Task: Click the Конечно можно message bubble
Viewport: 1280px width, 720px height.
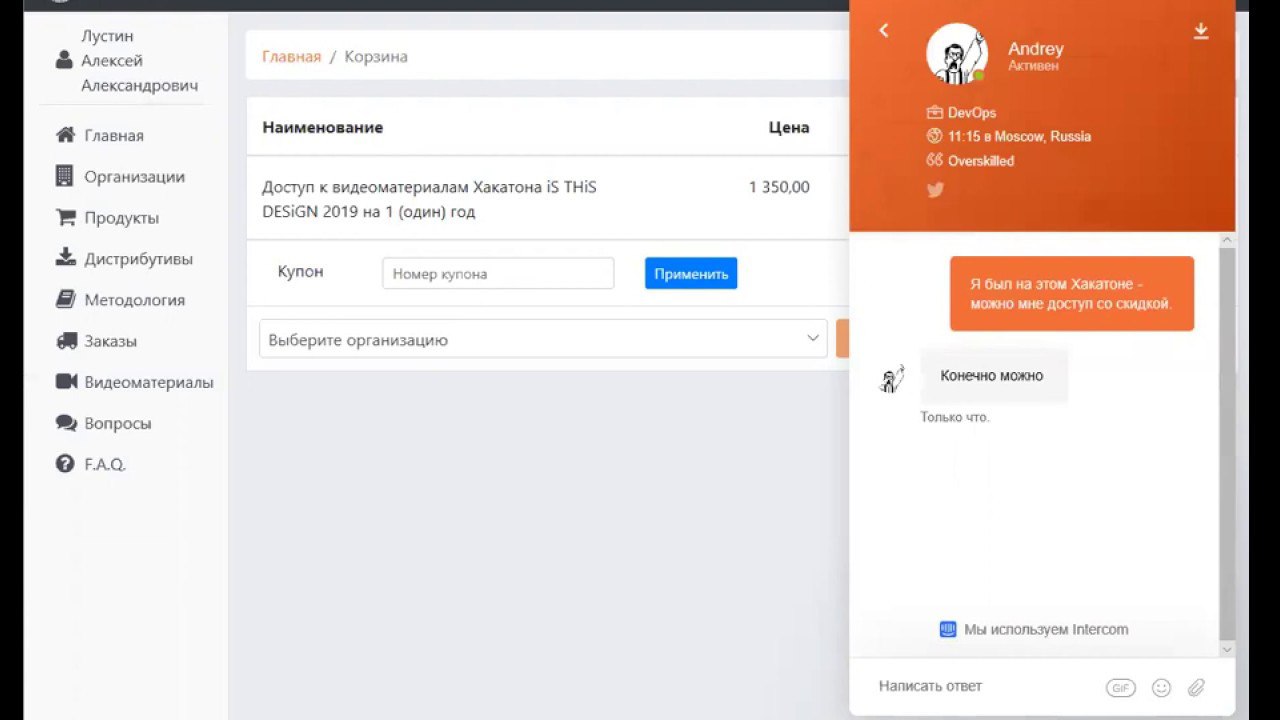Action: pos(993,376)
